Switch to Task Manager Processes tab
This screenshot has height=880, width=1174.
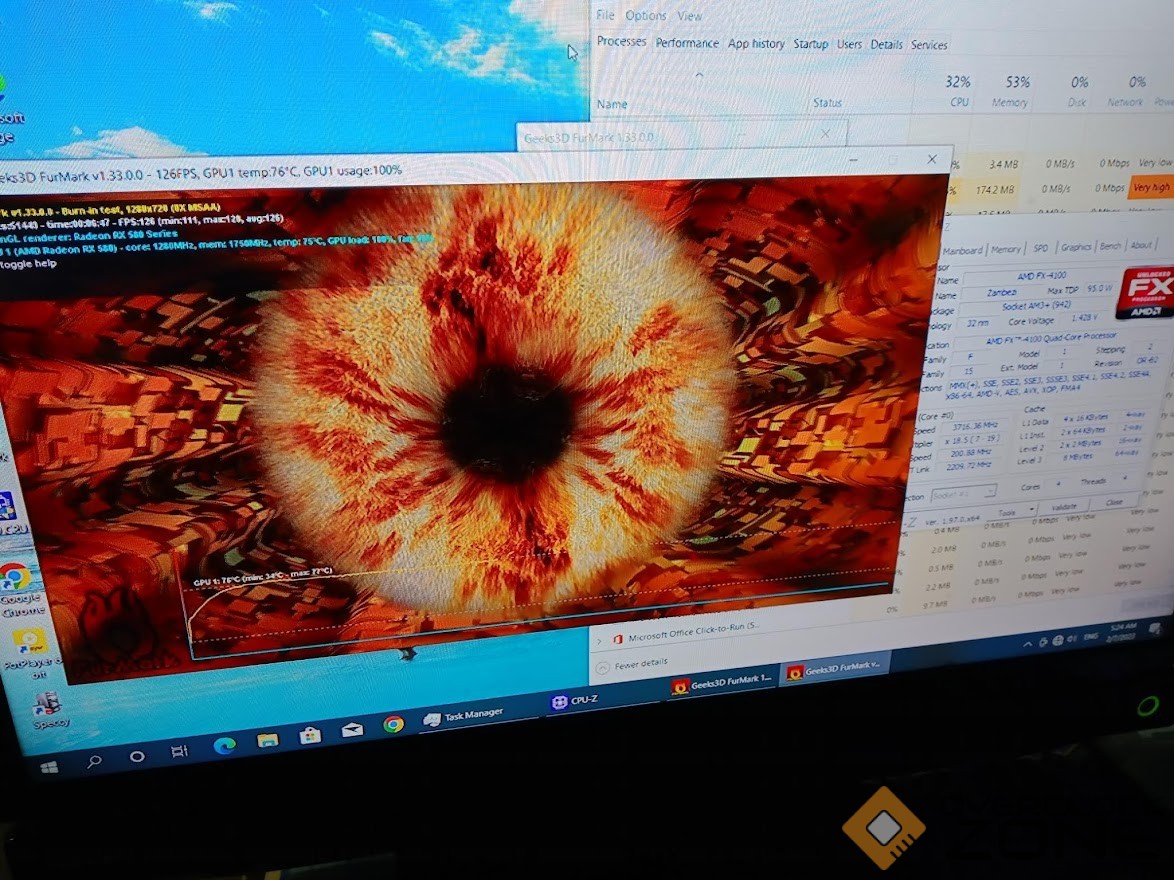click(621, 42)
